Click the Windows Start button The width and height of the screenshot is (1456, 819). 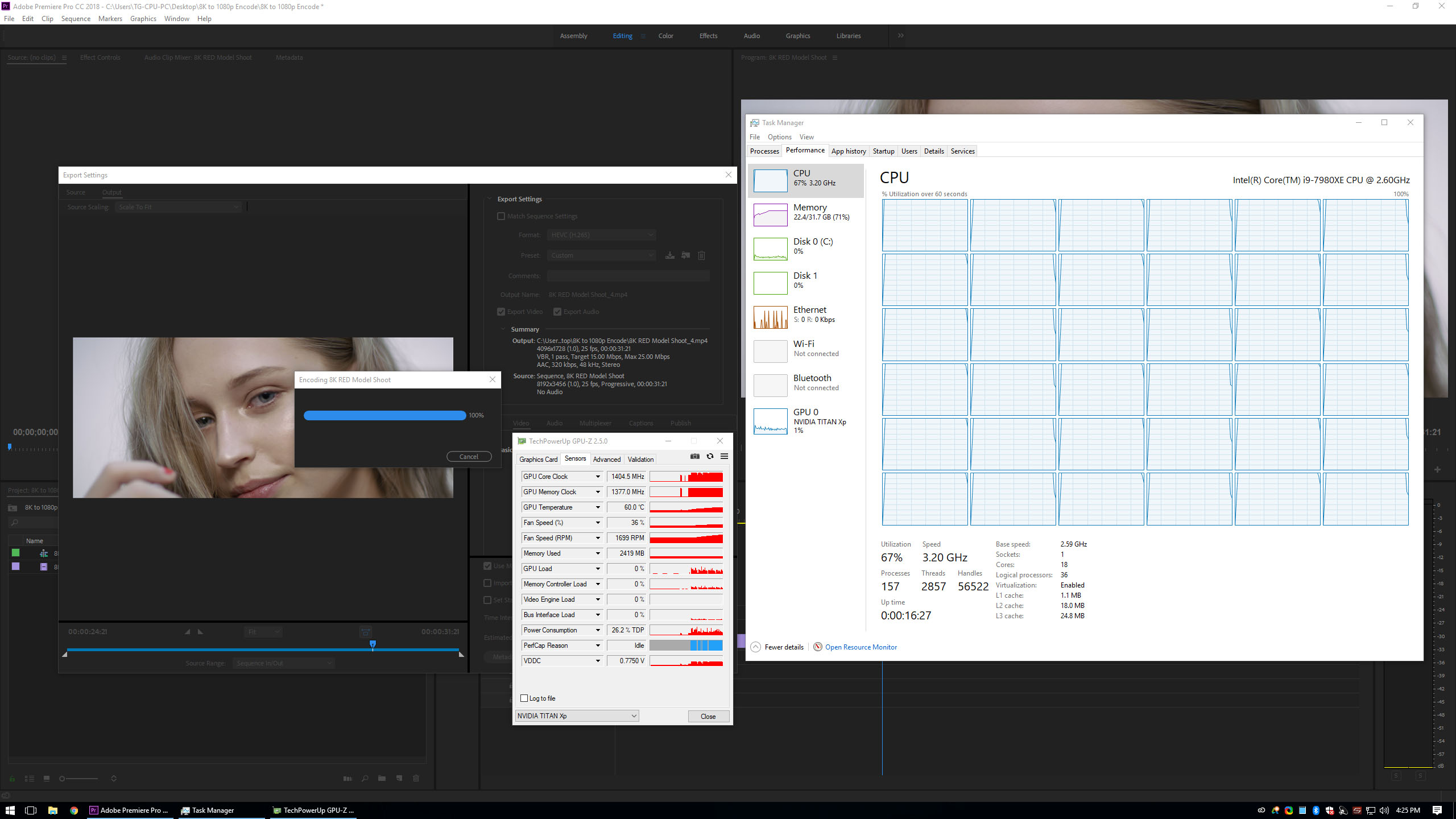point(10,810)
